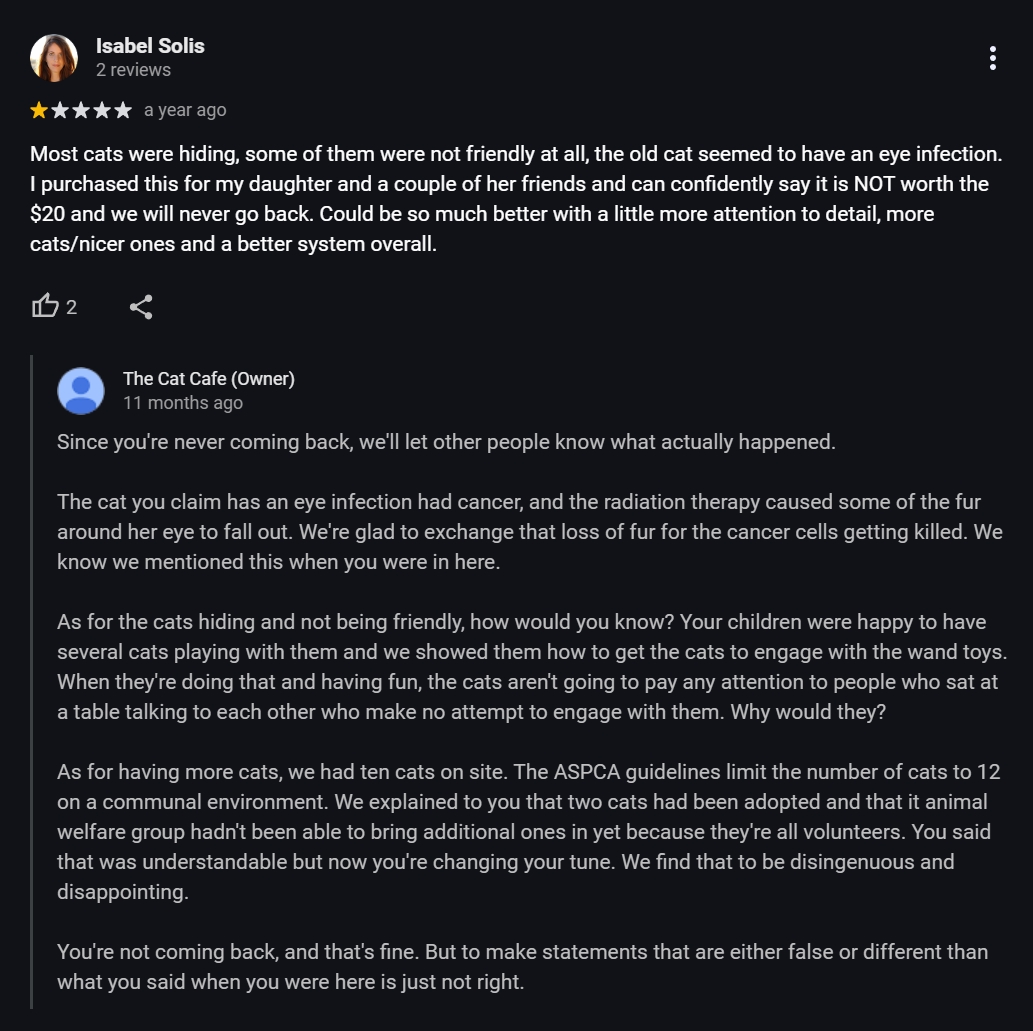Open the three-dot review options menu
Viewport: 1033px width, 1031px height.
992,58
